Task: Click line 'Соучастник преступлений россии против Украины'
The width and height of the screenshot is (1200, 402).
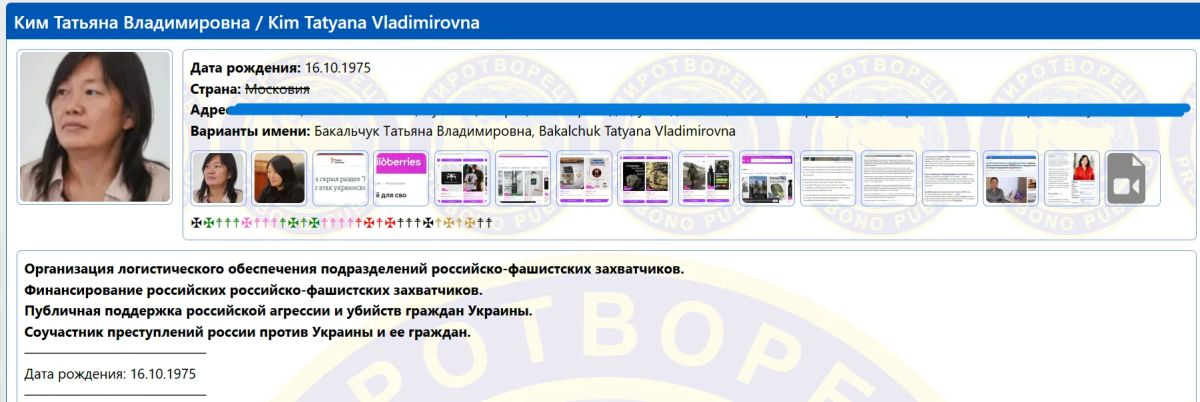Action: pyautogui.click(x=247, y=332)
